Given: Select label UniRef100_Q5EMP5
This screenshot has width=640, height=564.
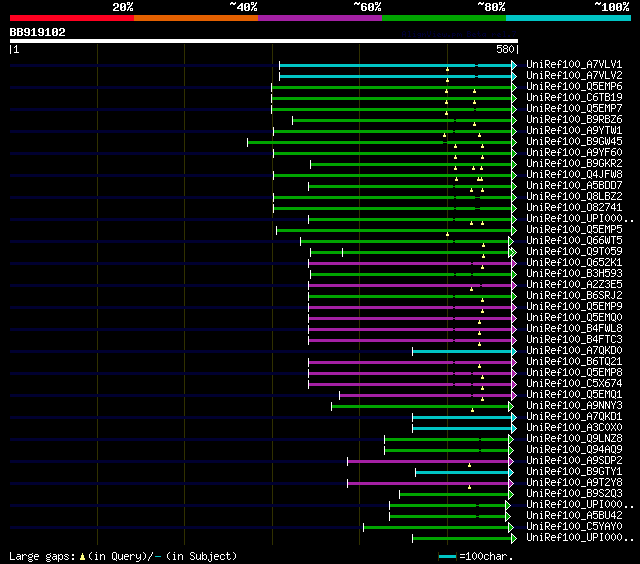Looking at the screenshot, I should (574, 230).
